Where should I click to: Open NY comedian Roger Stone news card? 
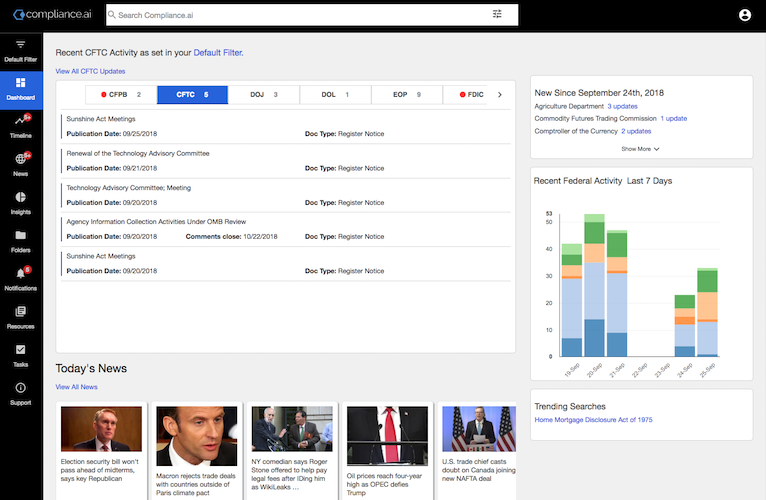coord(292,451)
